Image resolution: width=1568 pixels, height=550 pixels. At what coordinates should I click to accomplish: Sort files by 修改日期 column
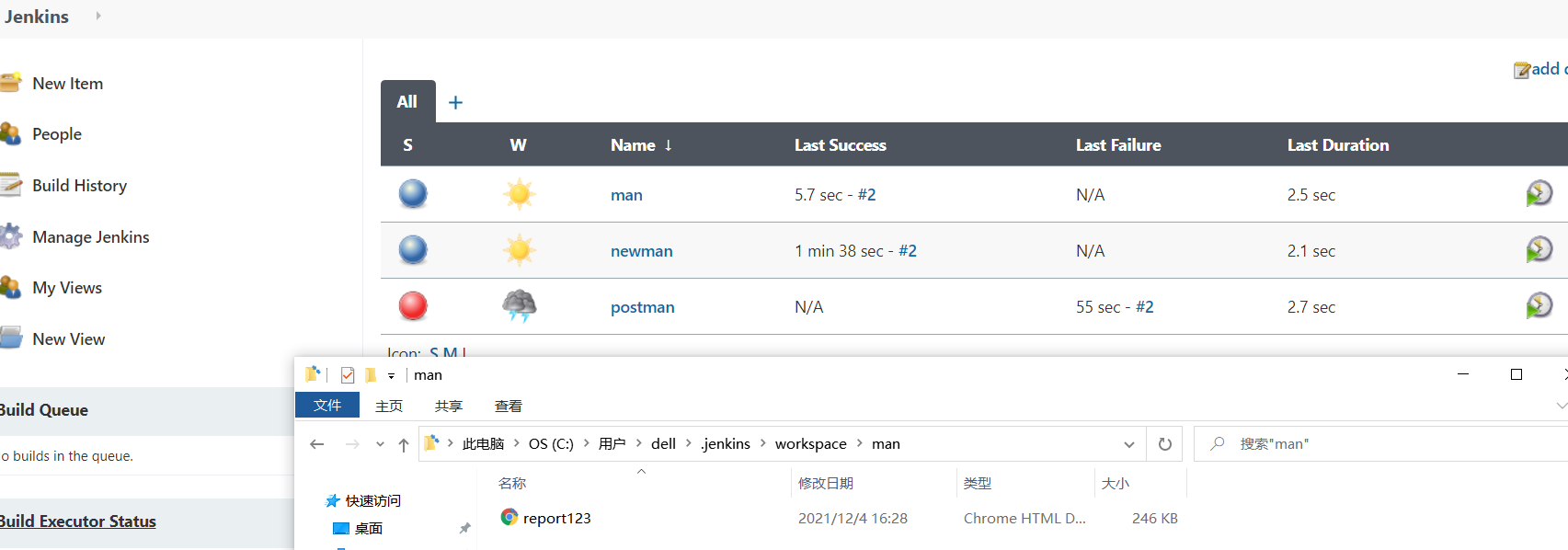[x=825, y=483]
